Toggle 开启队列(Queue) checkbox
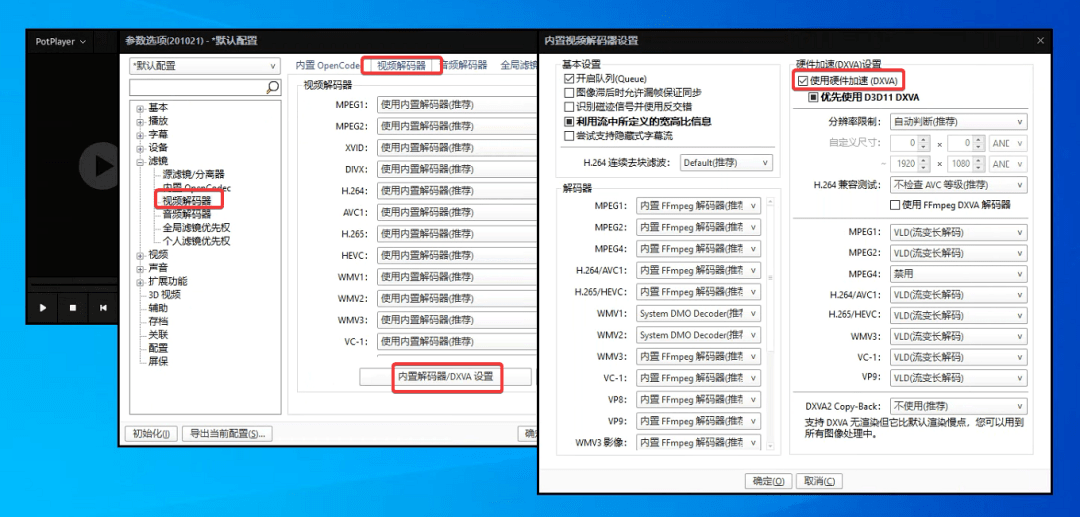The image size is (1080, 517). click(569, 79)
